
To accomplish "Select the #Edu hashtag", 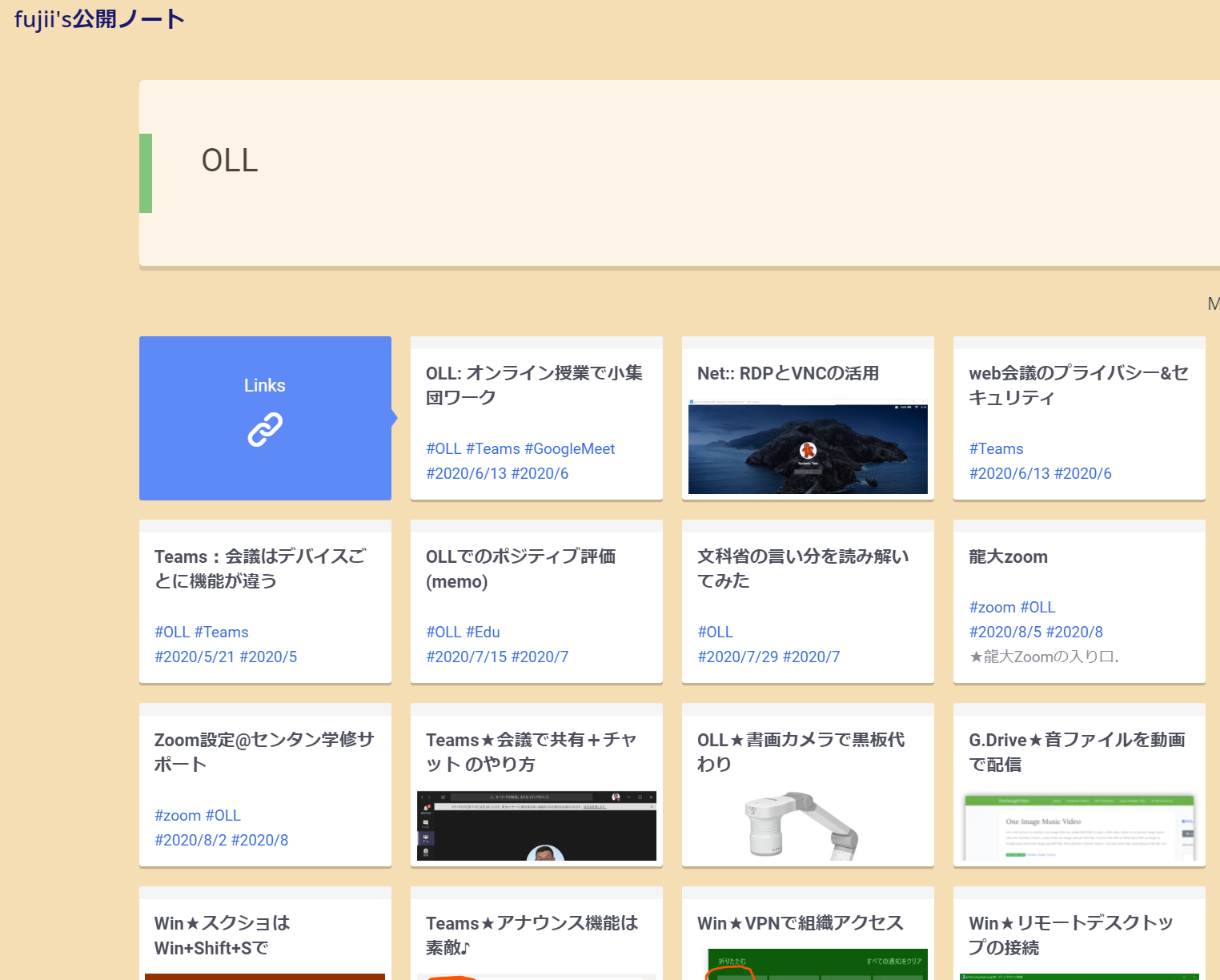I will 484,633.
